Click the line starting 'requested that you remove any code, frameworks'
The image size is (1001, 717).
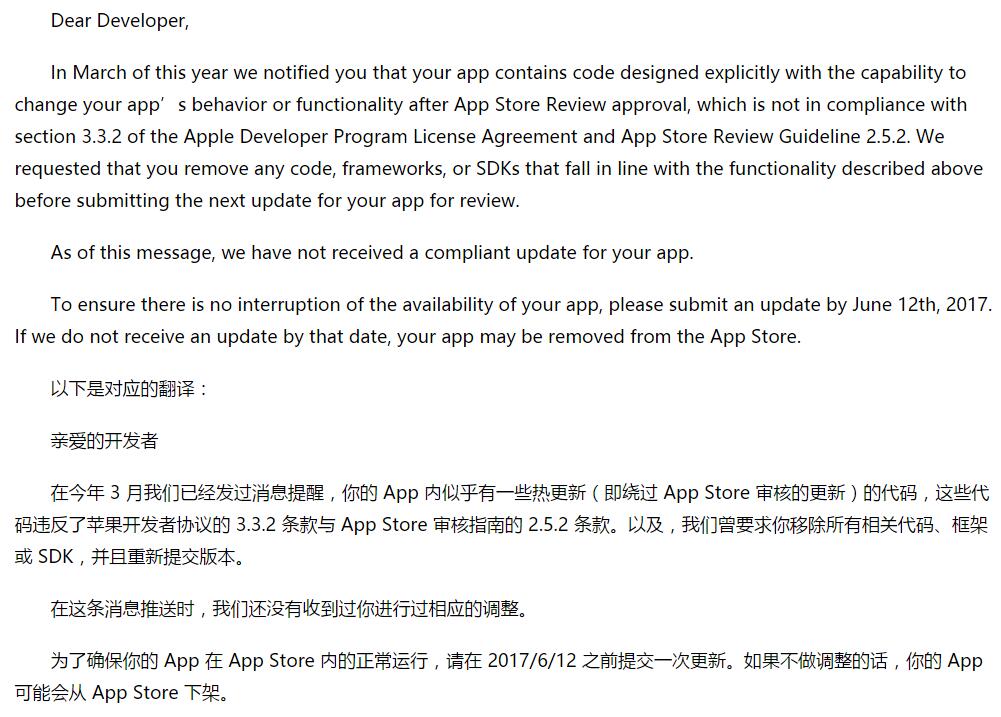pyautogui.click(x=499, y=169)
